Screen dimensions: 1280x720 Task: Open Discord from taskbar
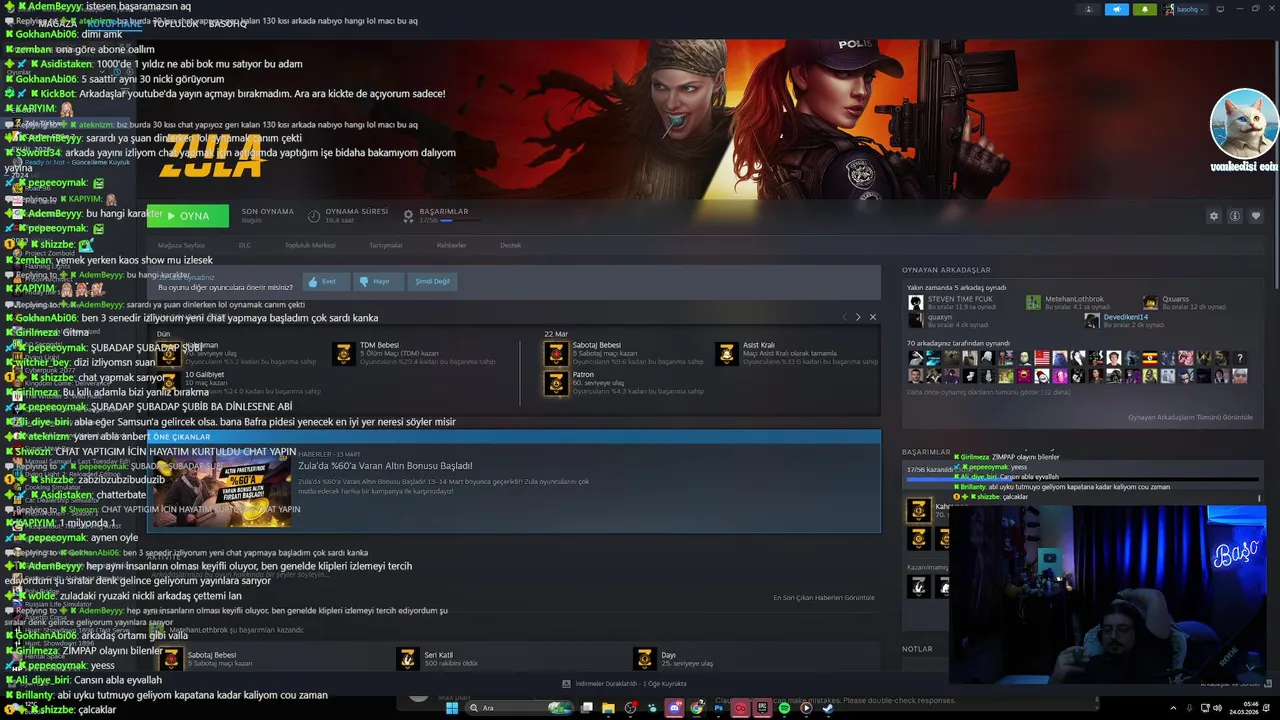click(x=675, y=708)
